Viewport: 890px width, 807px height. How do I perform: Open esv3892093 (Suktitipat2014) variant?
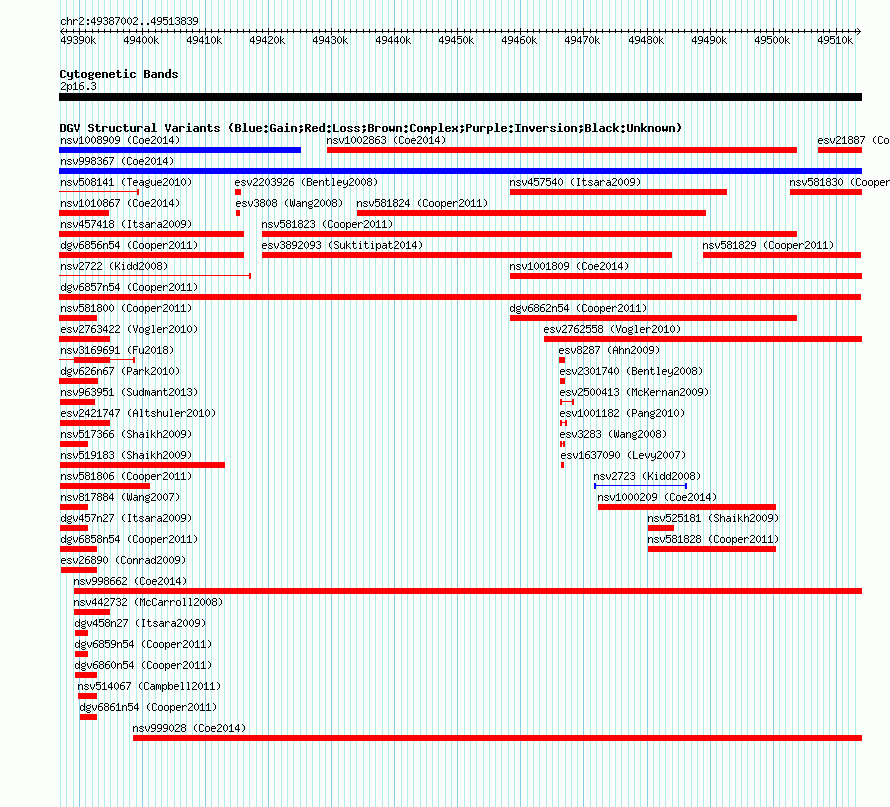pyautogui.click(x=342, y=245)
